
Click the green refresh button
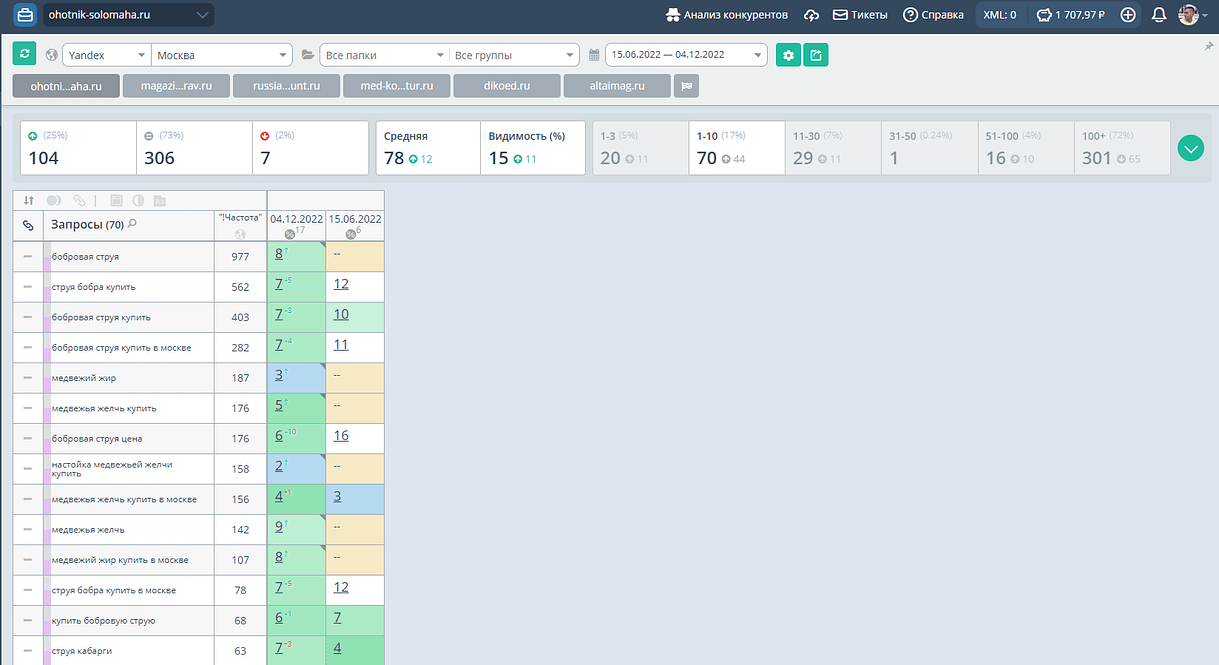tap(24, 55)
